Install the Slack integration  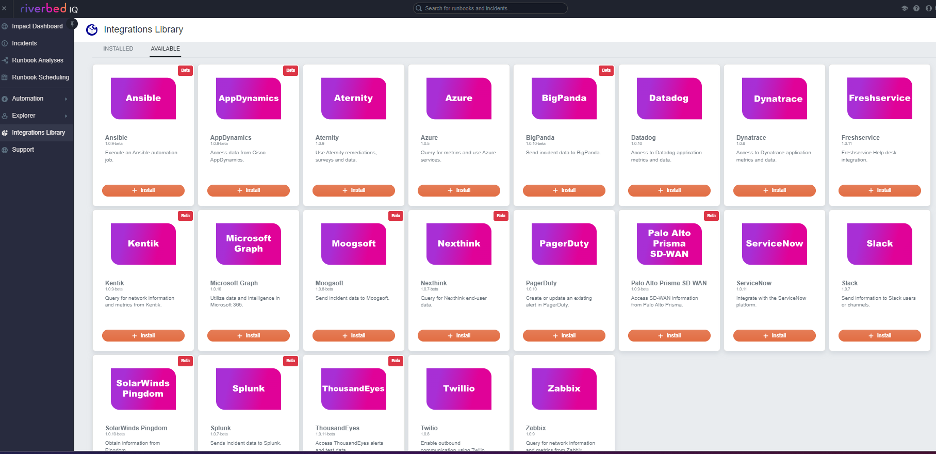[x=879, y=335]
